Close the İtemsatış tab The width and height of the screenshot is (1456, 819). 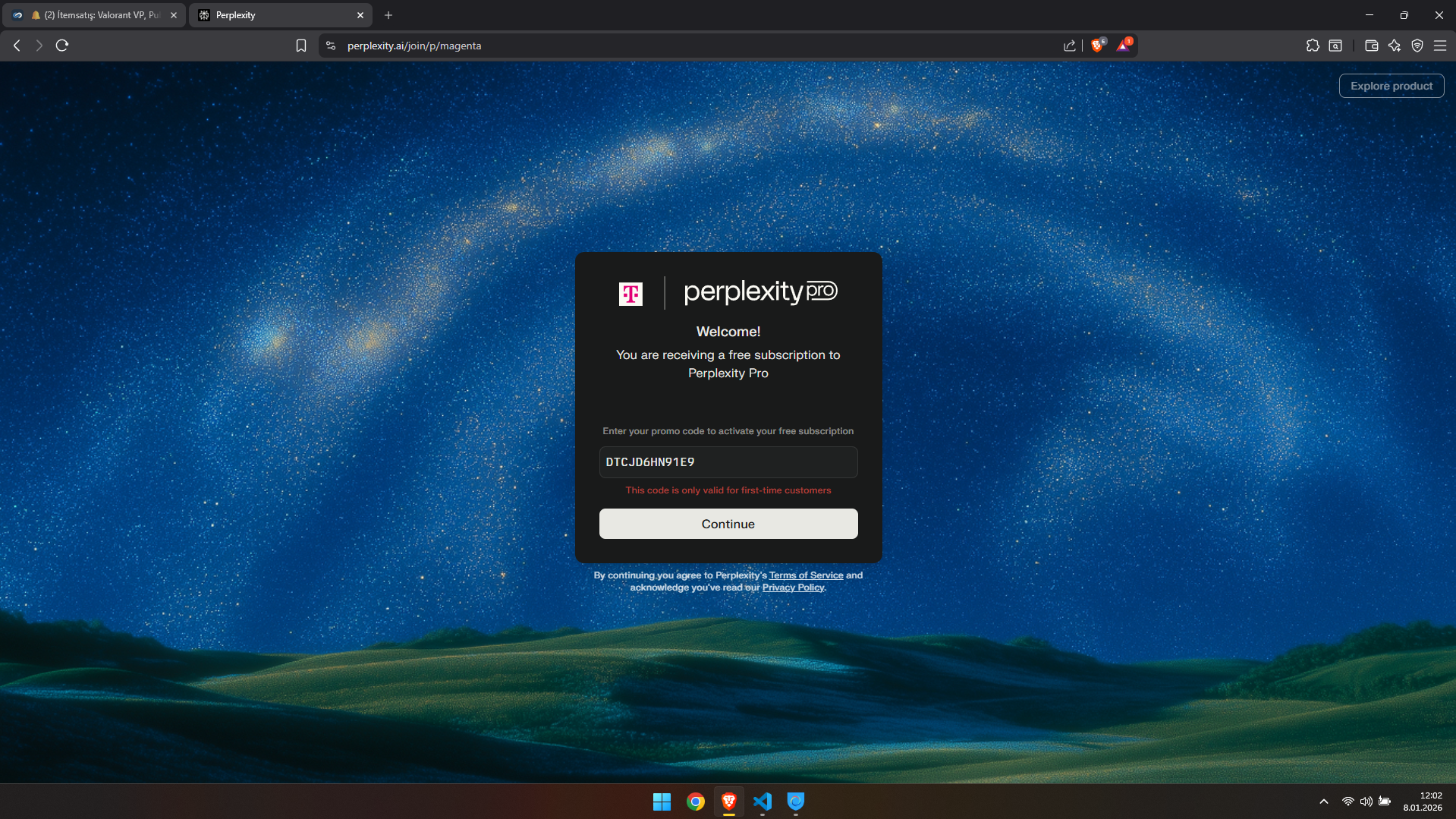click(x=174, y=15)
